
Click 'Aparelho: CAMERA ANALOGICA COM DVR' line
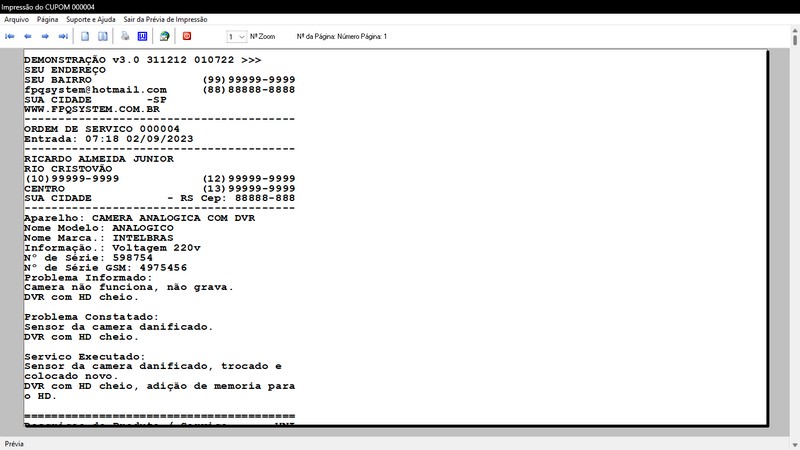139,218
